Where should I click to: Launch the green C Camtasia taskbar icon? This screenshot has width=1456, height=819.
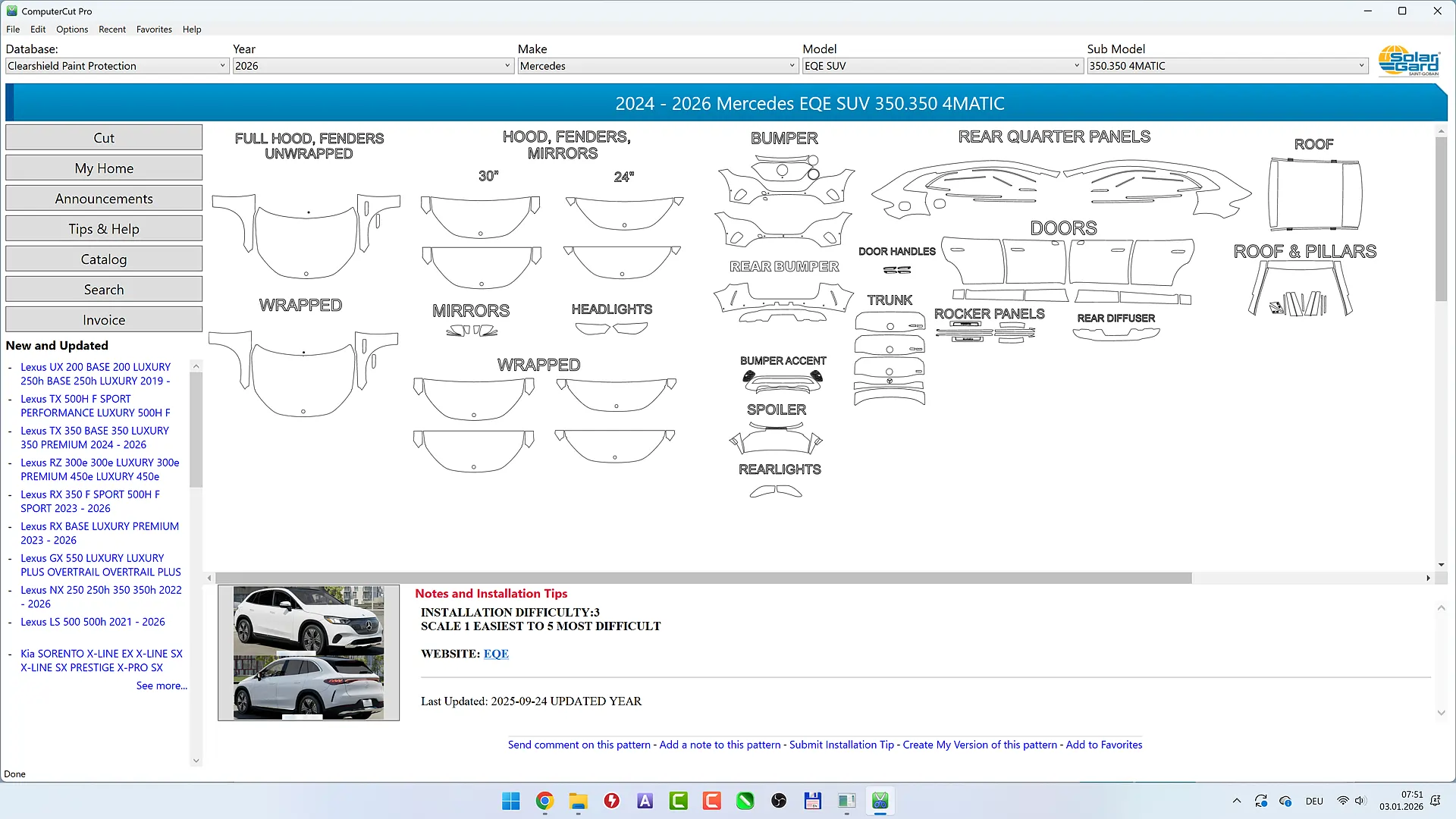click(678, 801)
